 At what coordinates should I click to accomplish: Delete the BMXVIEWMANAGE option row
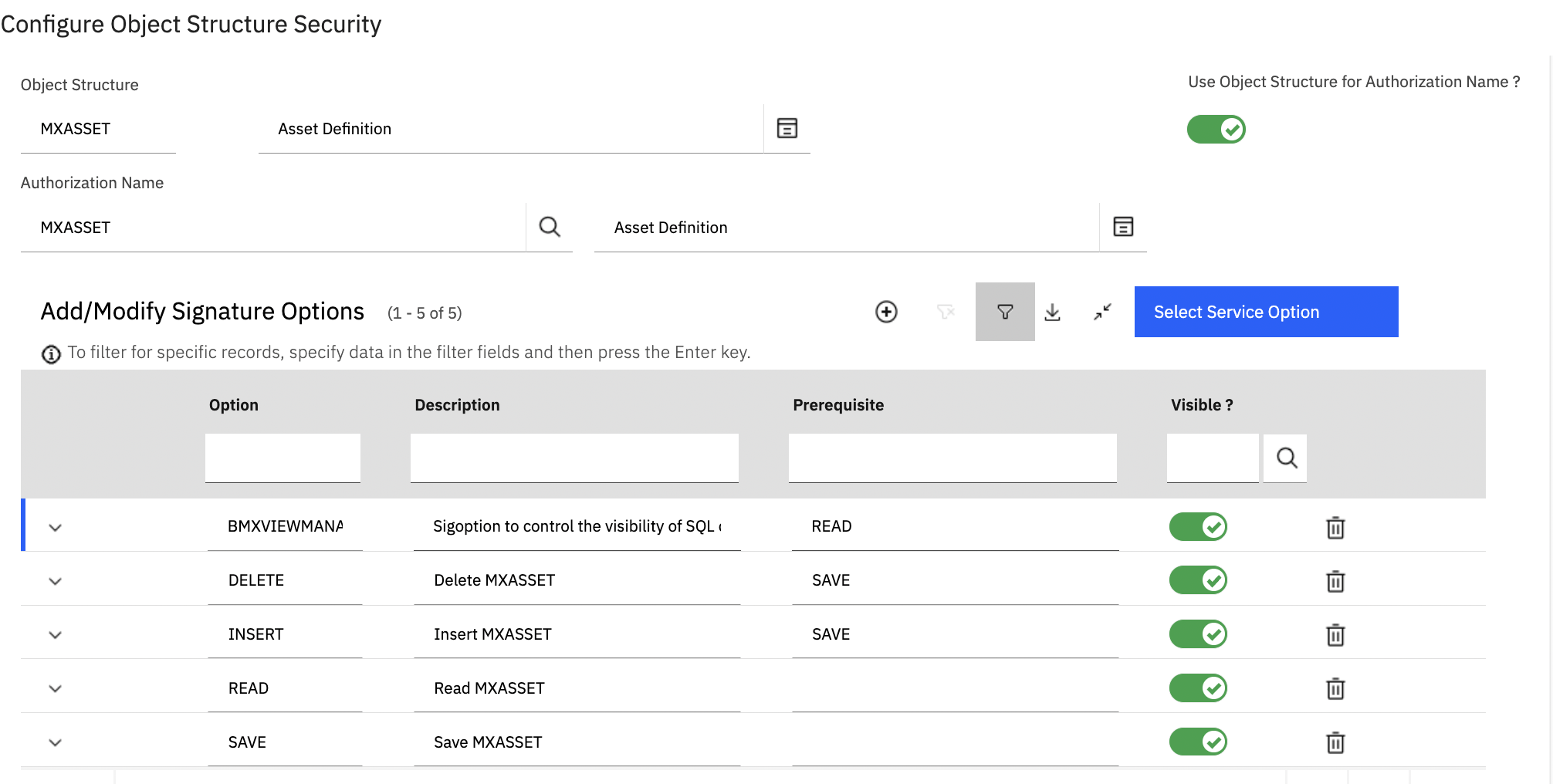(1335, 528)
